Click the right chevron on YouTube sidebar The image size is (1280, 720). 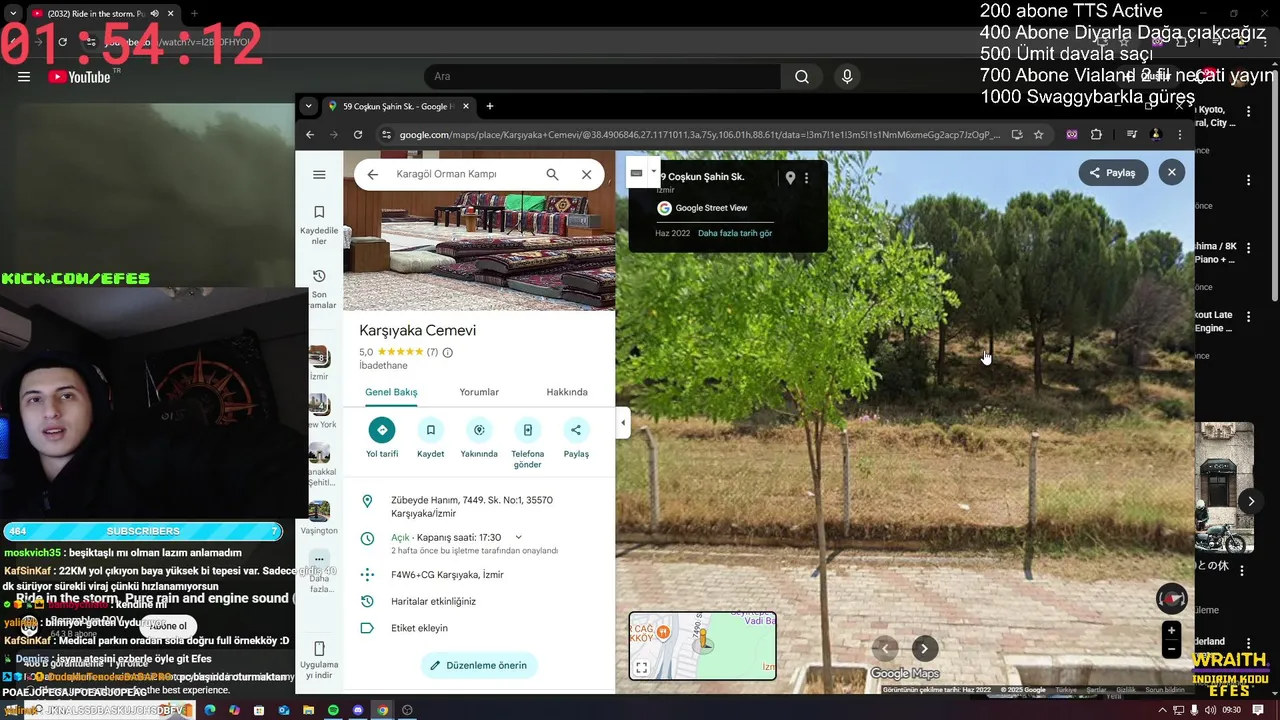tap(1251, 501)
